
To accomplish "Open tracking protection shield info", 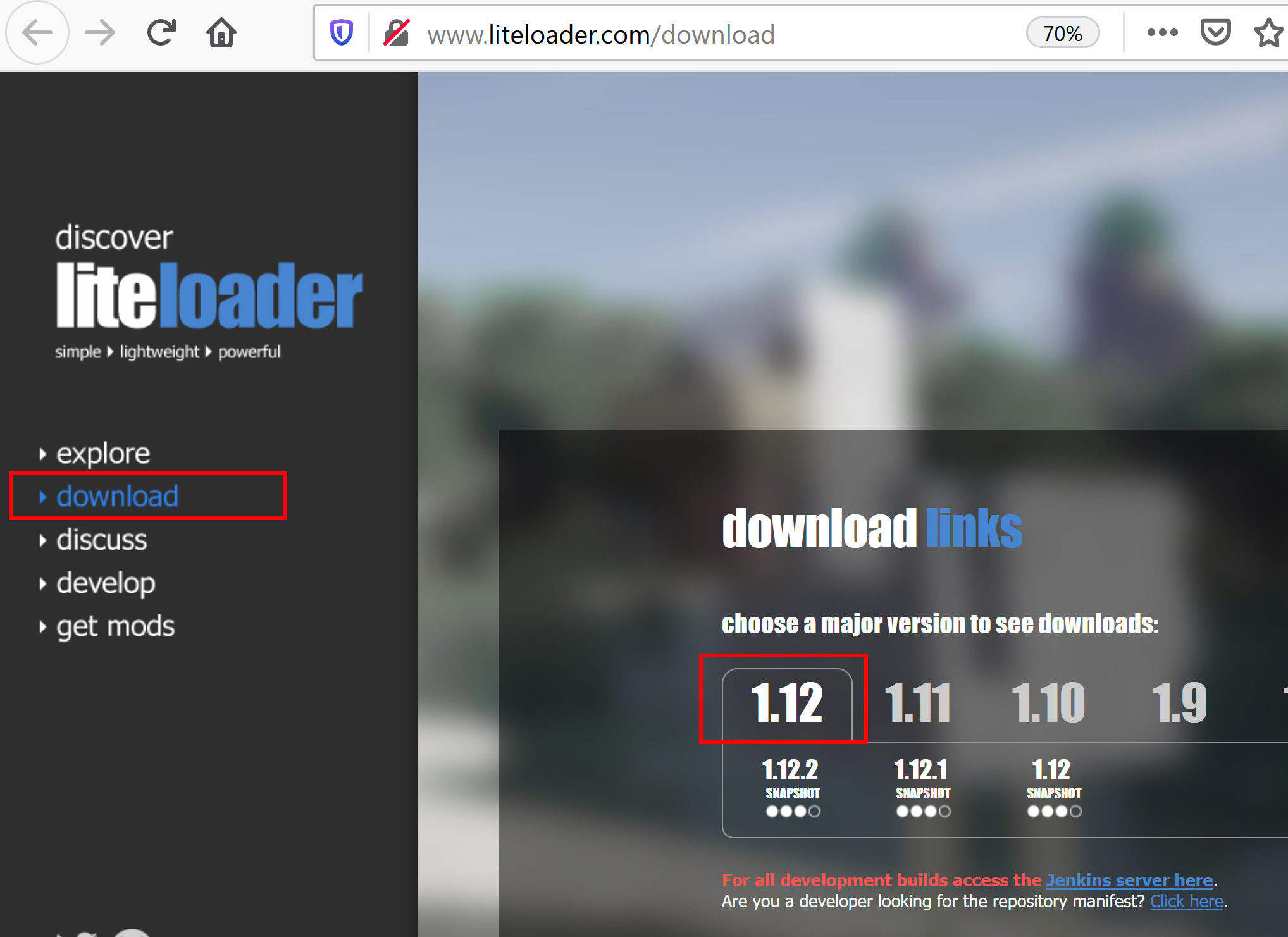I will (x=342, y=33).
